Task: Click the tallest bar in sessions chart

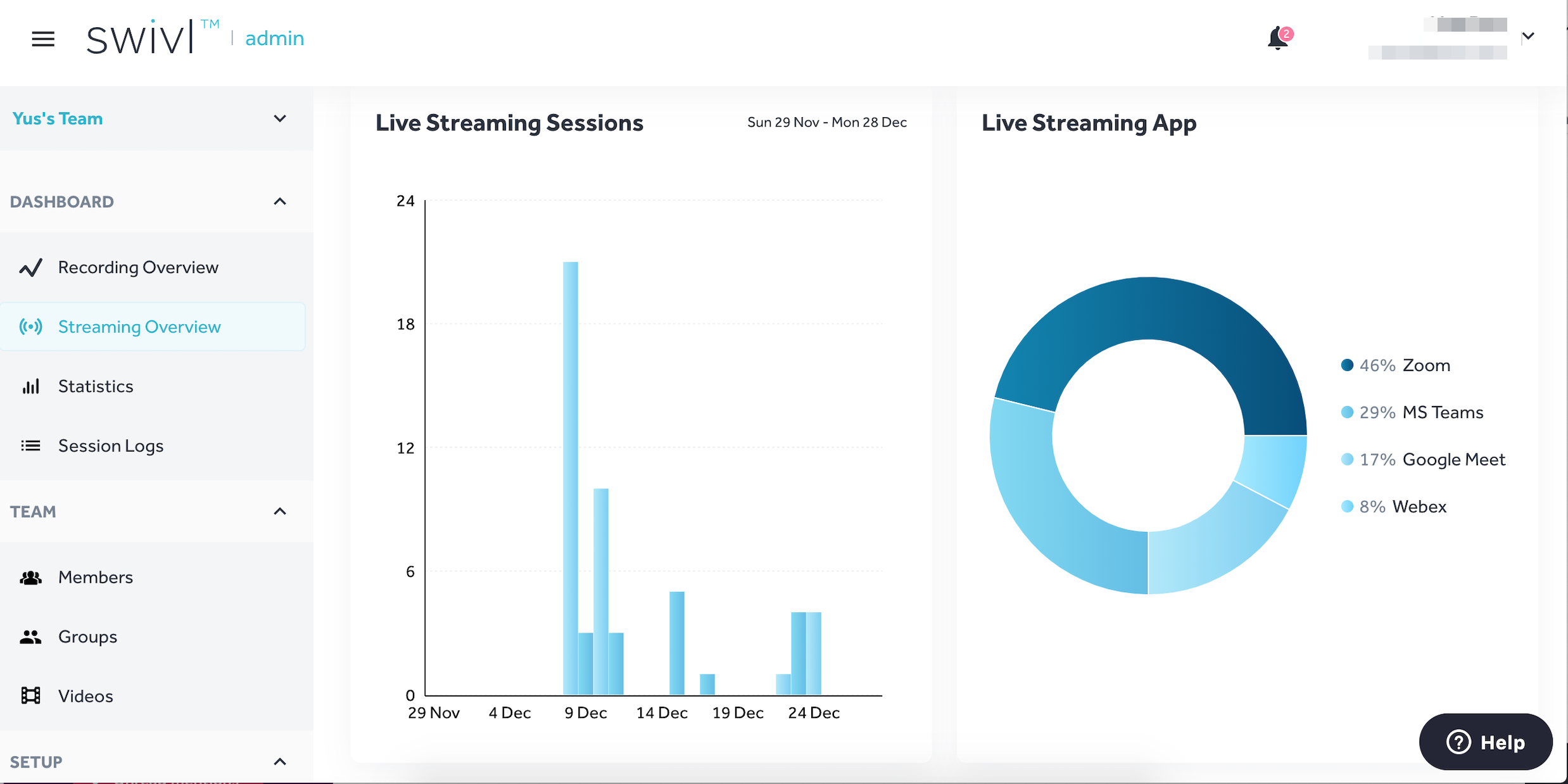Action: [570, 477]
